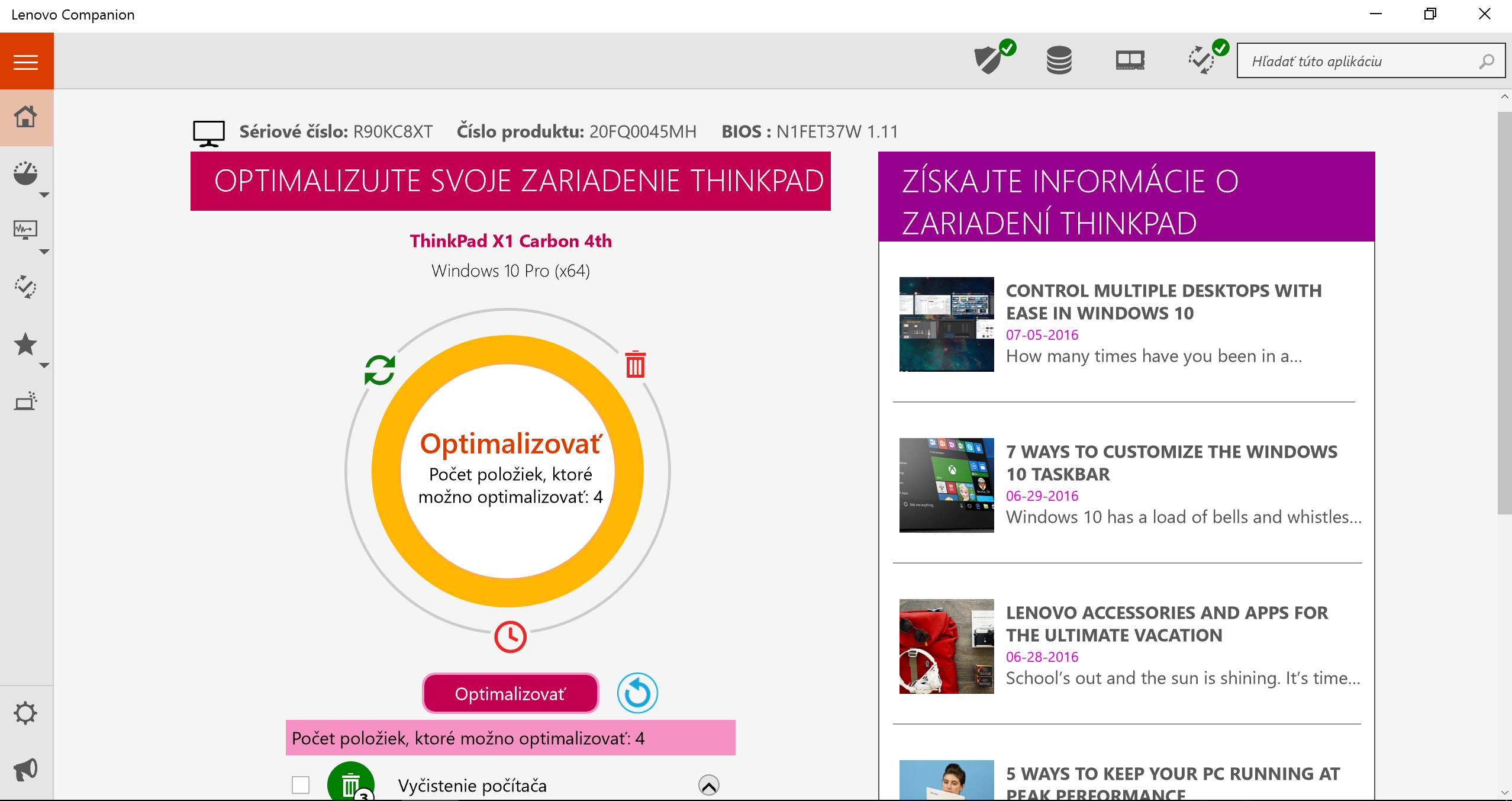Go to the Home page in the sidebar

click(26, 117)
